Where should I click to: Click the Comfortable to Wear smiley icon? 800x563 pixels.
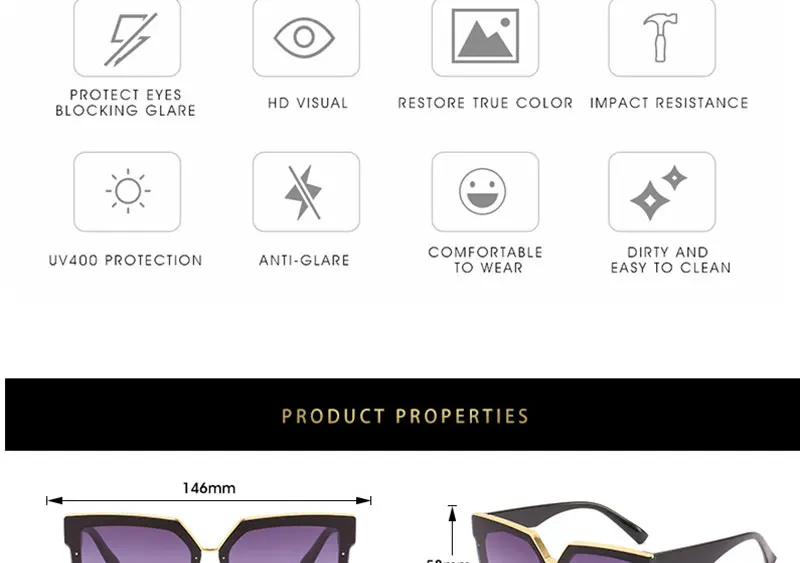pyautogui.click(x=485, y=191)
